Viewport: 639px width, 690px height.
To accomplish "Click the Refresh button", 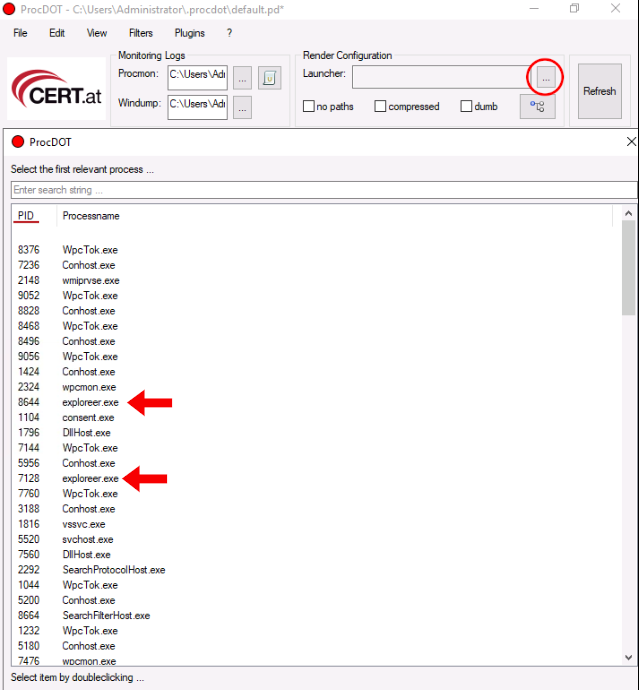I will pyautogui.click(x=599, y=91).
